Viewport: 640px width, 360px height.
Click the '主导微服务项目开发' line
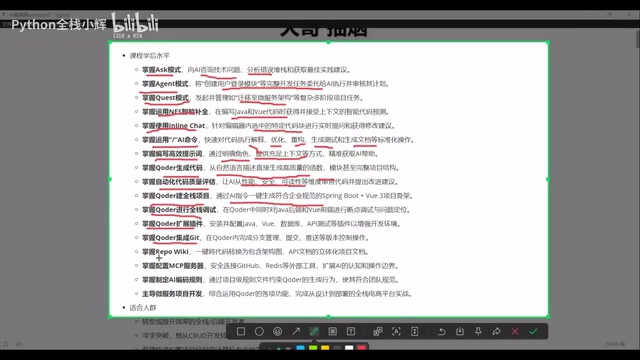[x=278, y=293]
